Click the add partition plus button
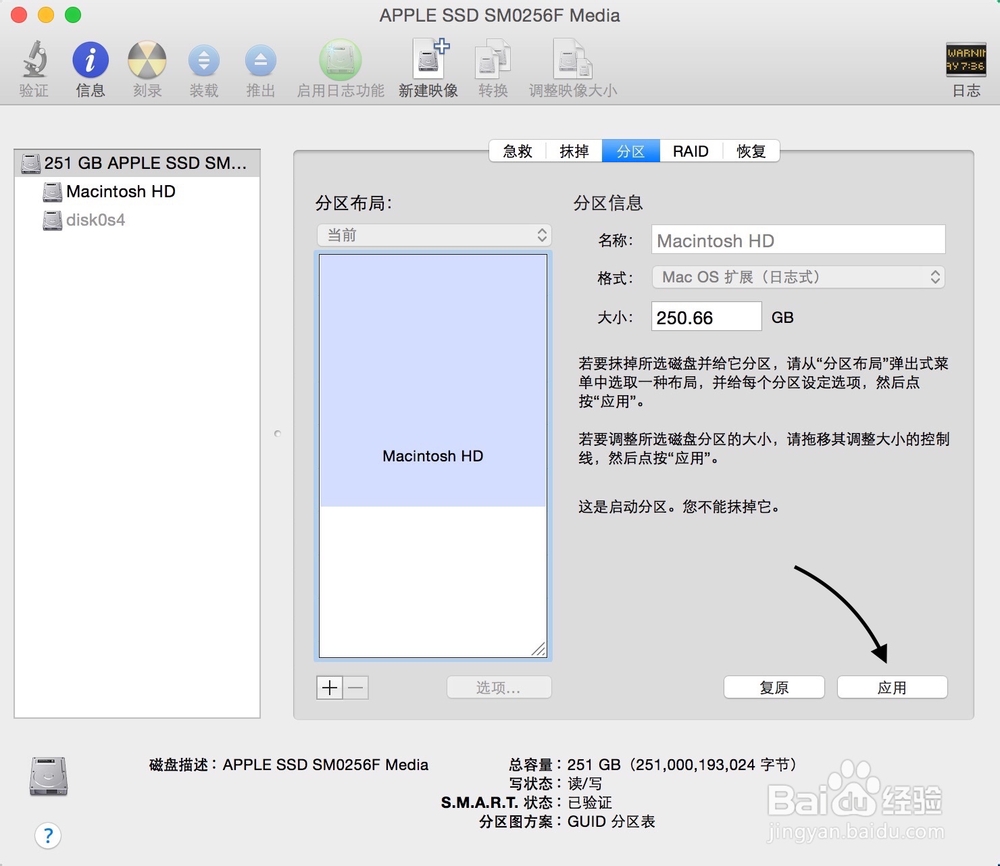The width and height of the screenshot is (1000, 866). (329, 687)
